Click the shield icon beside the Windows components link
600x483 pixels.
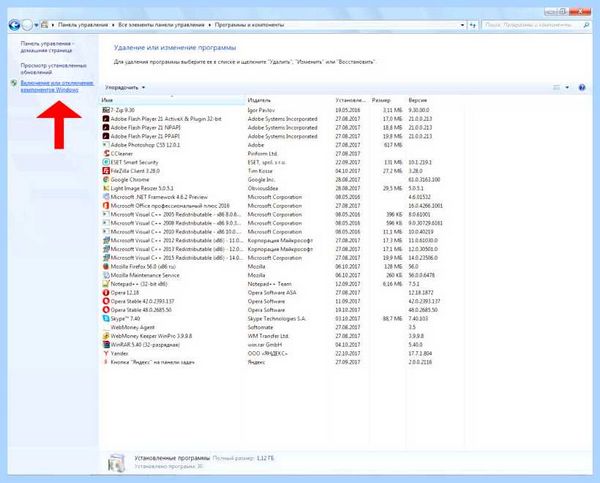point(14,83)
